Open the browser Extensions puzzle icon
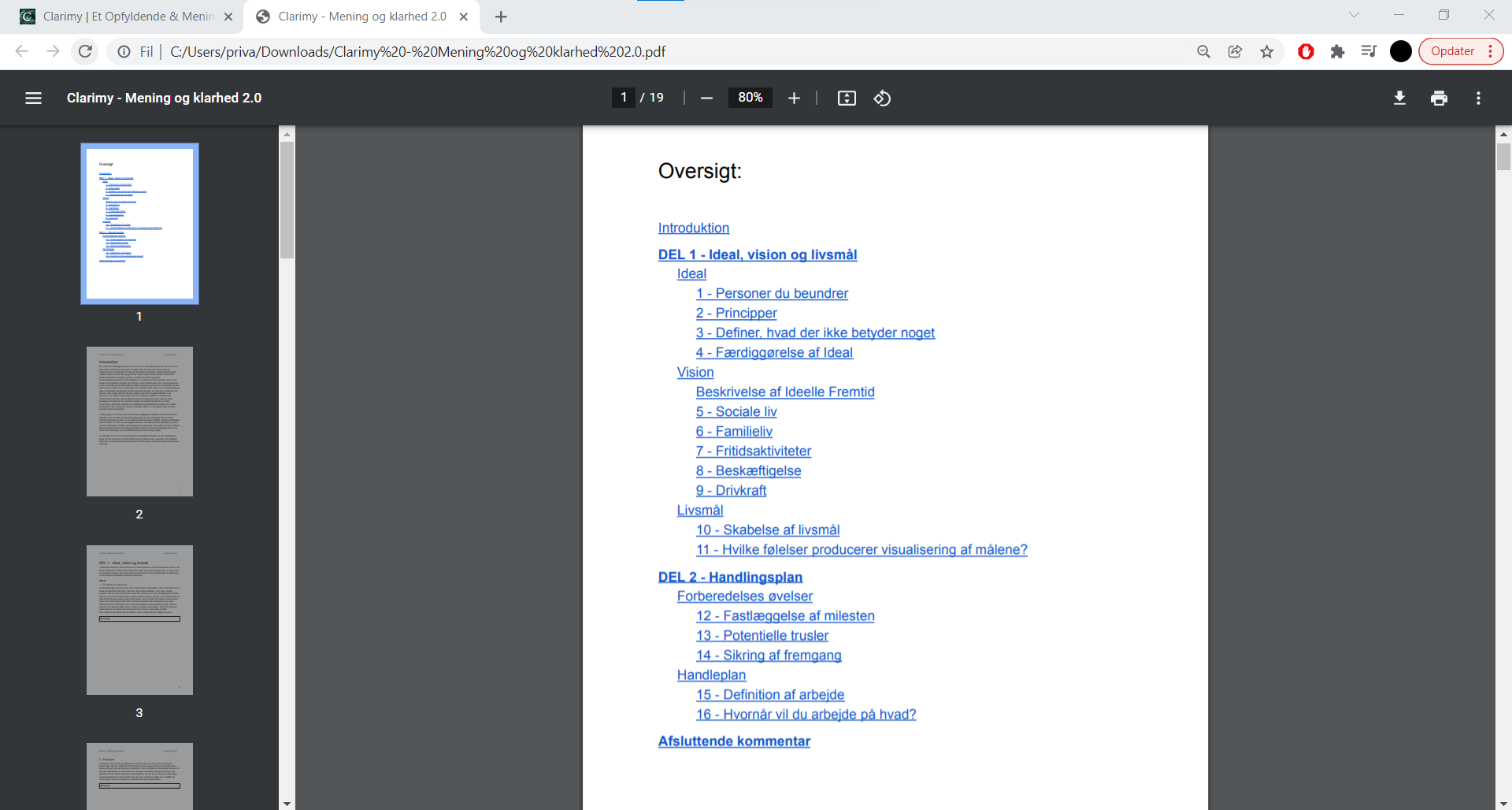The image size is (1512, 810). coord(1337,51)
